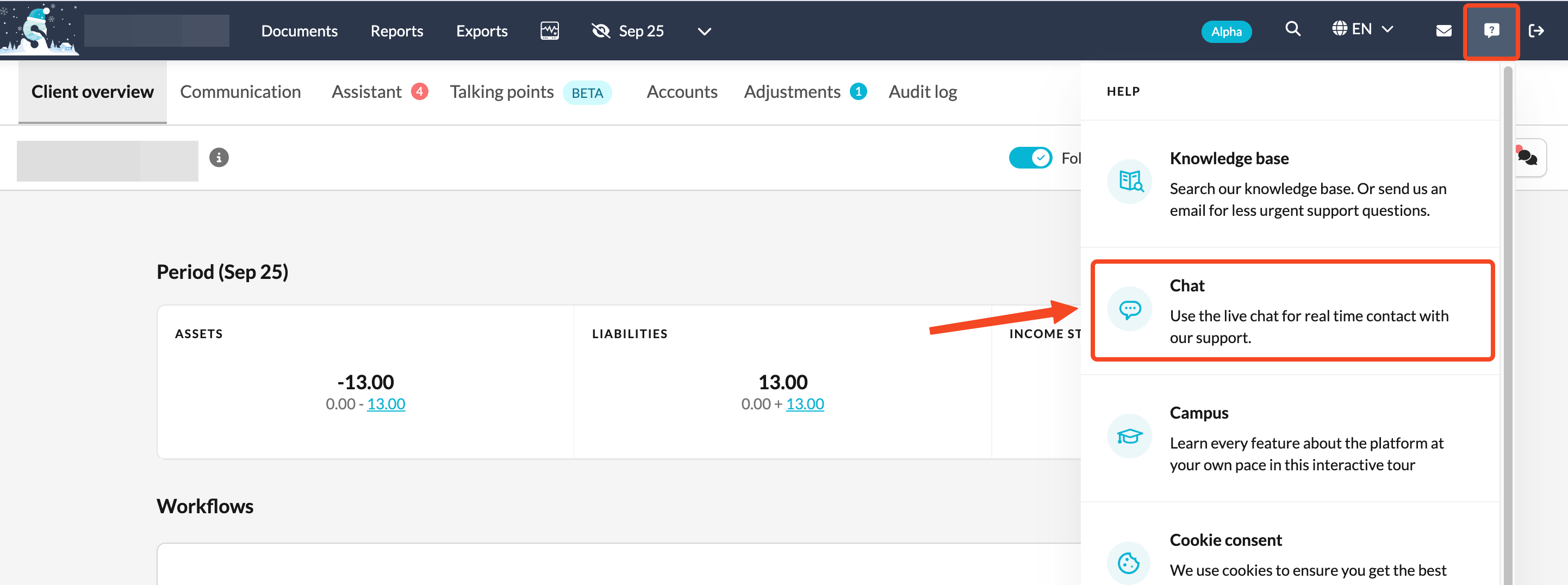Open the 13.00 link under Liabilities
Viewport: 1568px width, 585px height.
(x=805, y=403)
